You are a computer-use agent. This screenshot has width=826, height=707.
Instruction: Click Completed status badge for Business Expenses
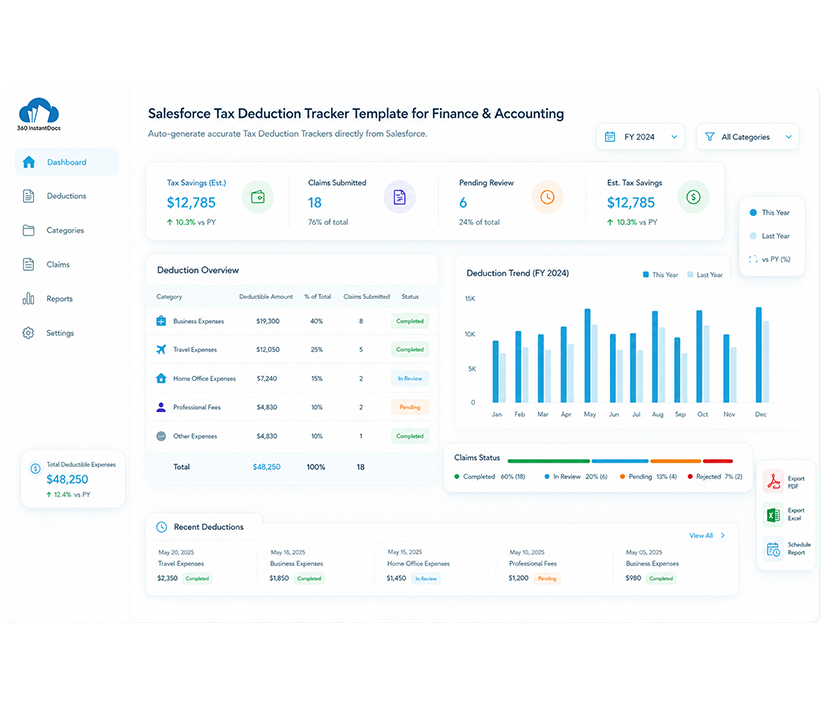pyautogui.click(x=410, y=321)
